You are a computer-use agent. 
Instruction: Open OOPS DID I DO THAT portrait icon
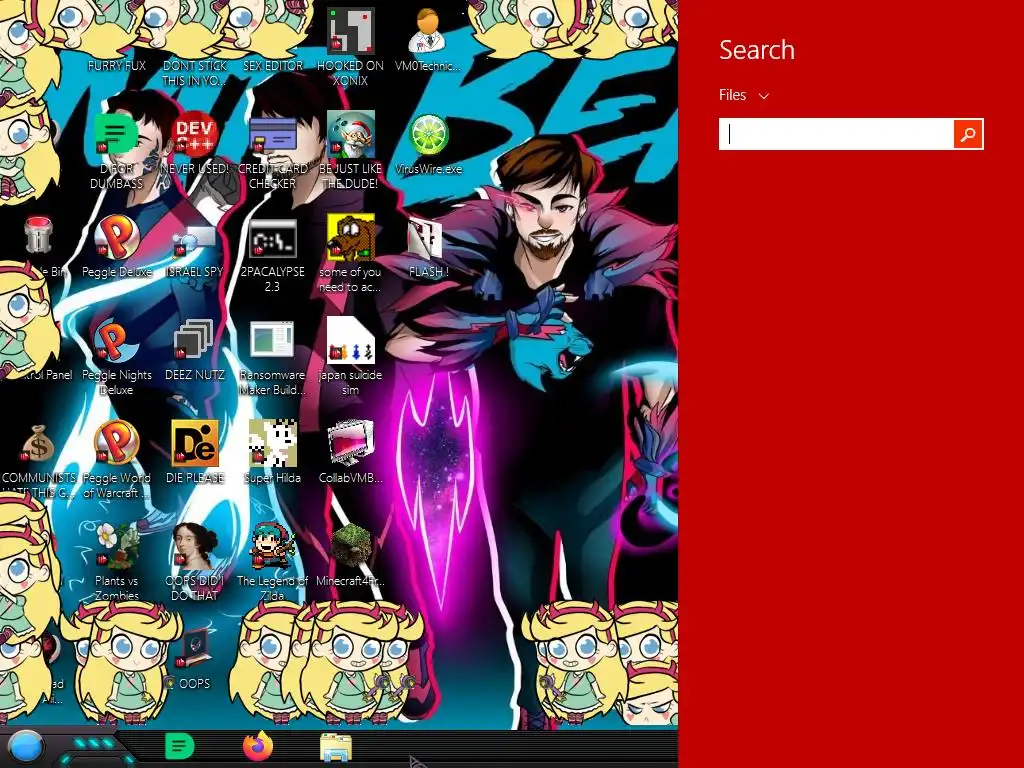195,545
